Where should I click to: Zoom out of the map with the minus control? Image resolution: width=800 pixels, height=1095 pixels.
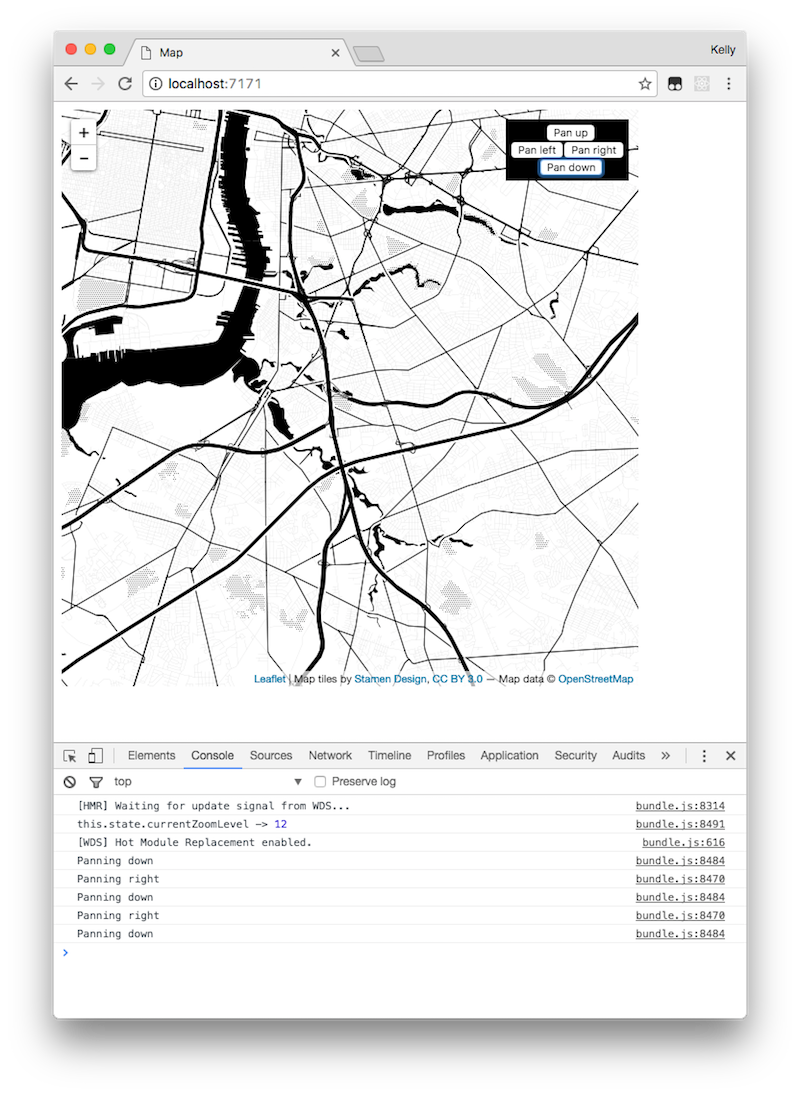pos(83,157)
